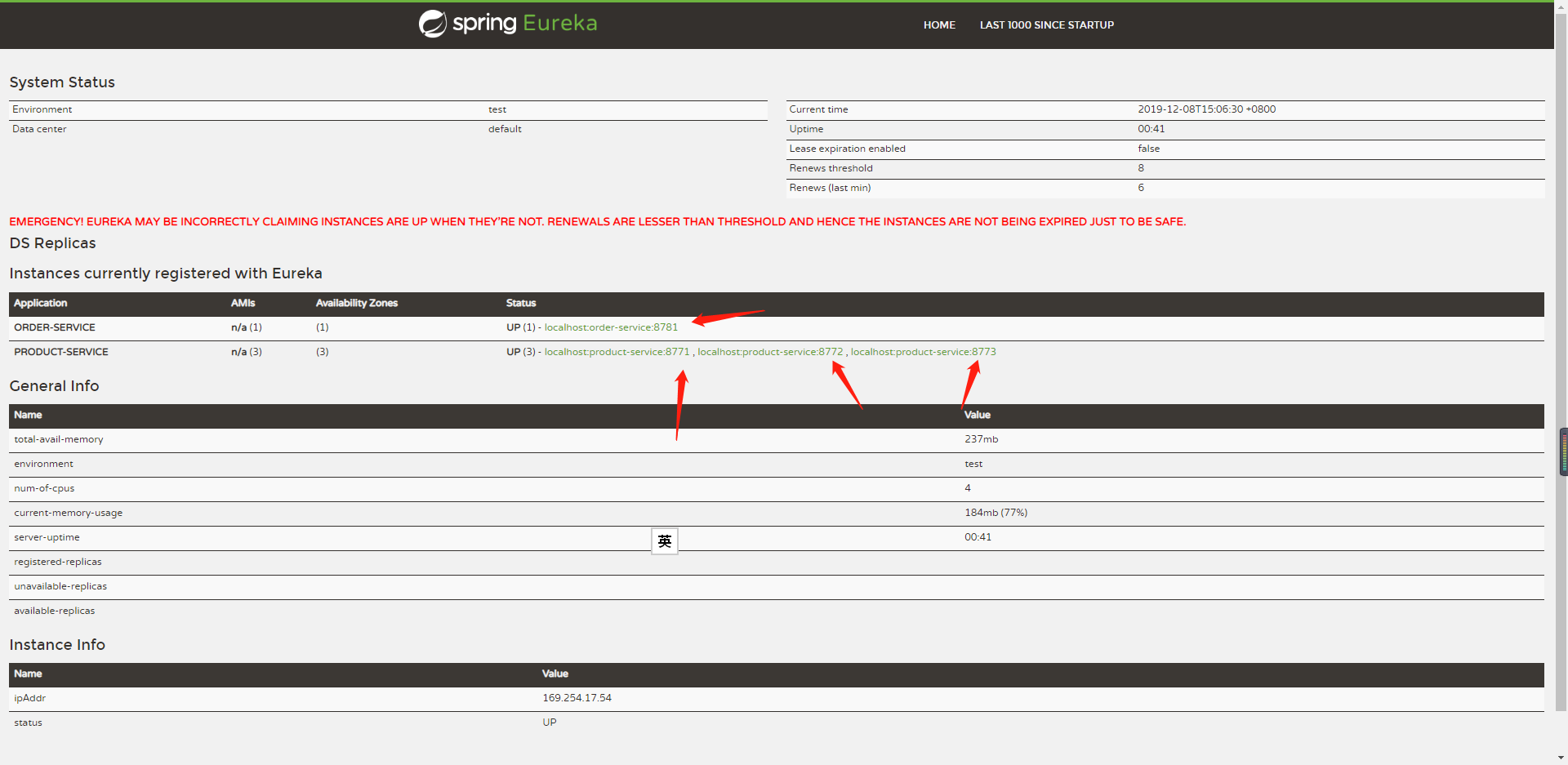
Task: Click the registered-replicas row label
Action: coord(58,562)
